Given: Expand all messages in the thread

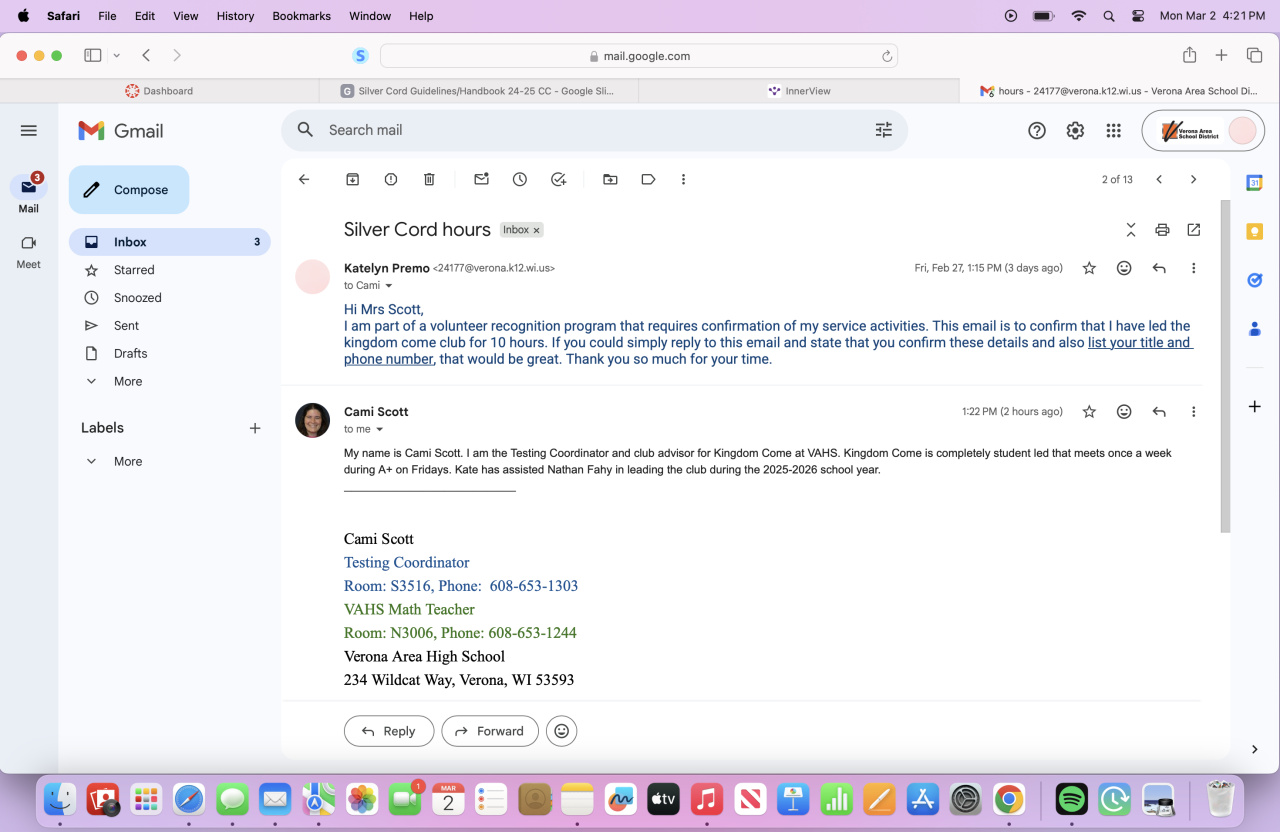Looking at the screenshot, I should (1131, 230).
